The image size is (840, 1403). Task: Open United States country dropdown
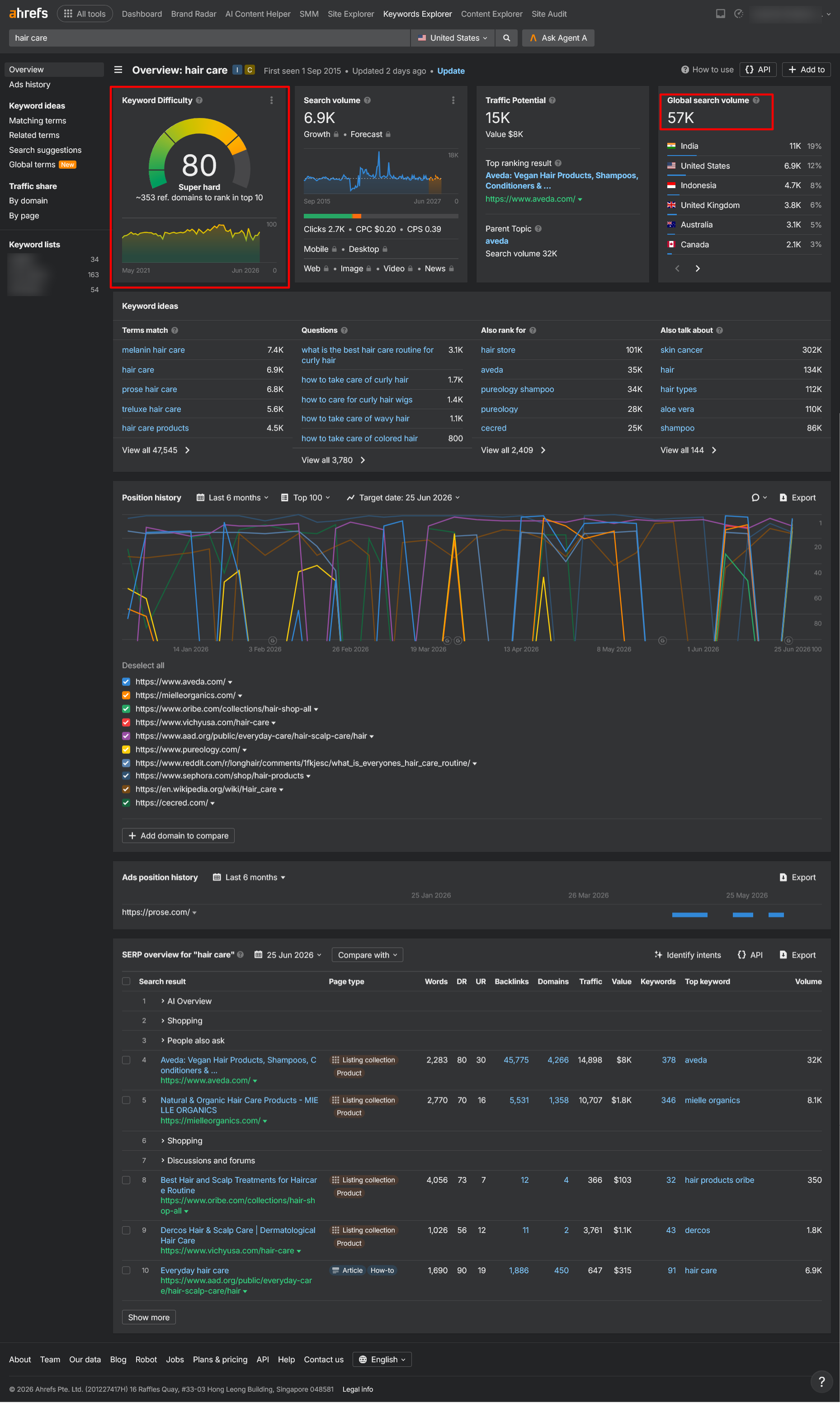tap(452, 38)
